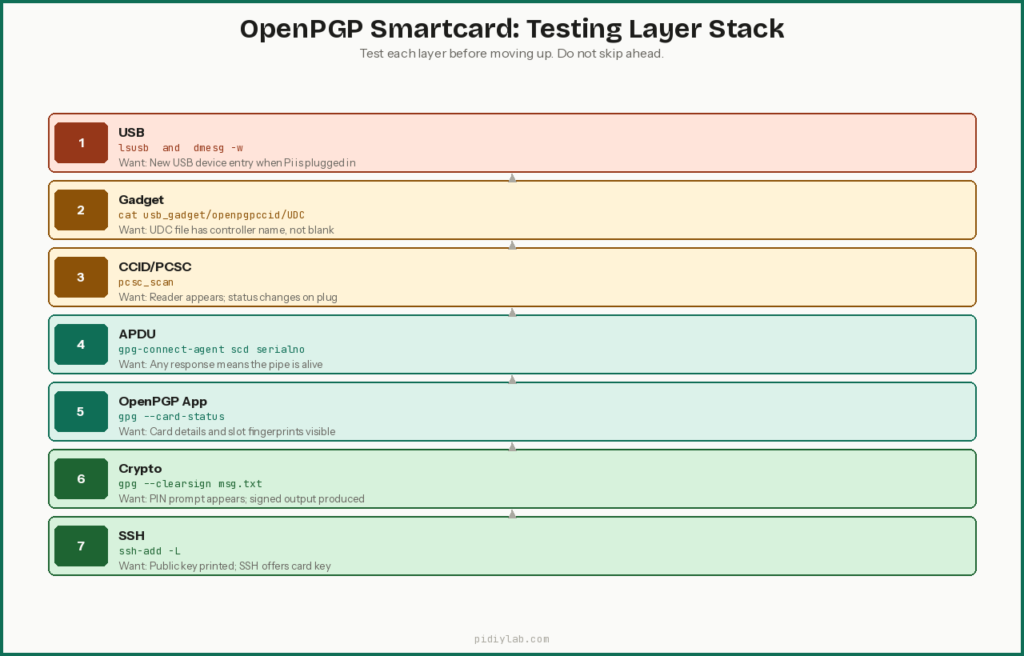Click 'Want: Reader appears' line

click(x=228, y=297)
